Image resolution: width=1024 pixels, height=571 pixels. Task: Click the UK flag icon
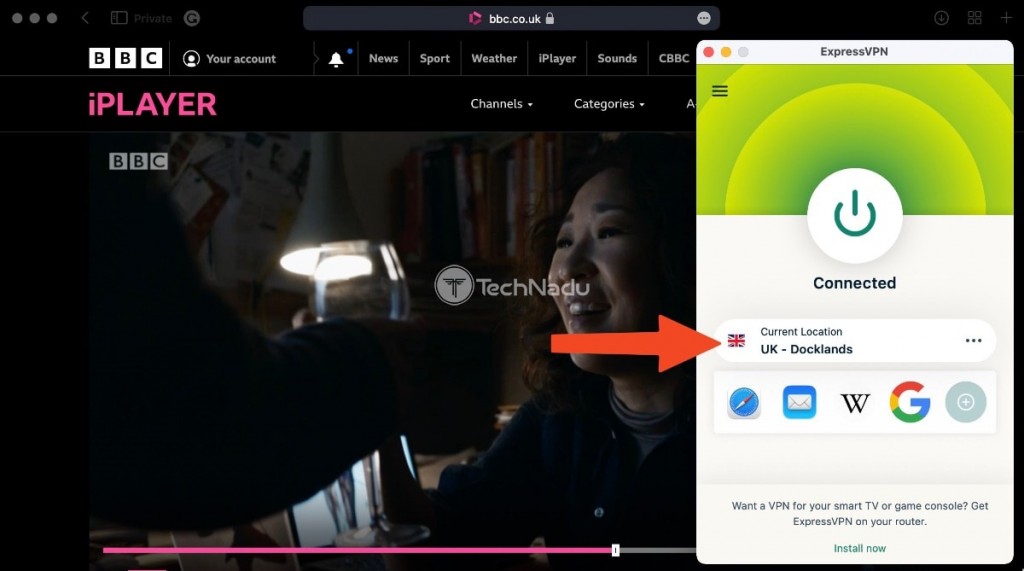736,340
